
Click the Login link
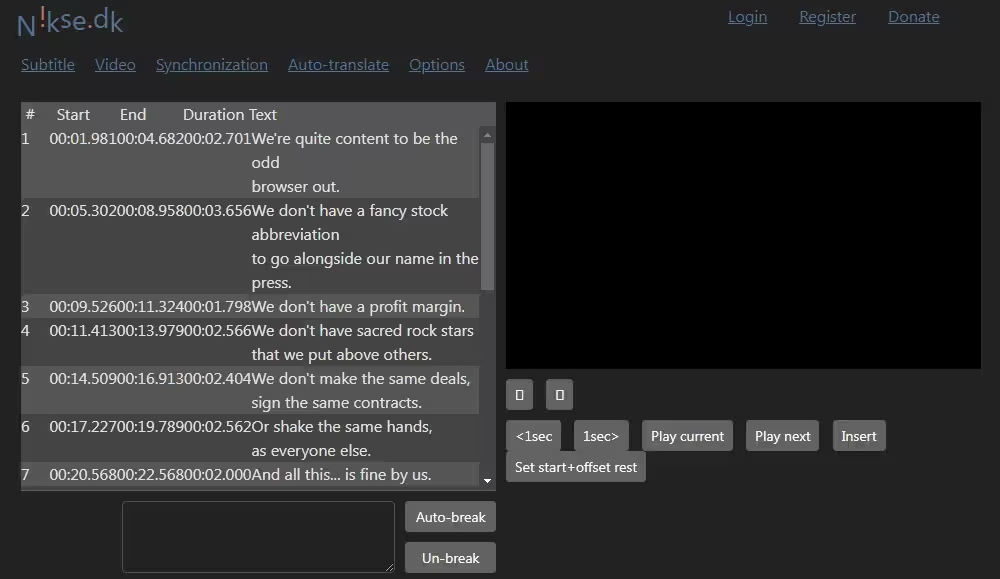[x=747, y=17]
